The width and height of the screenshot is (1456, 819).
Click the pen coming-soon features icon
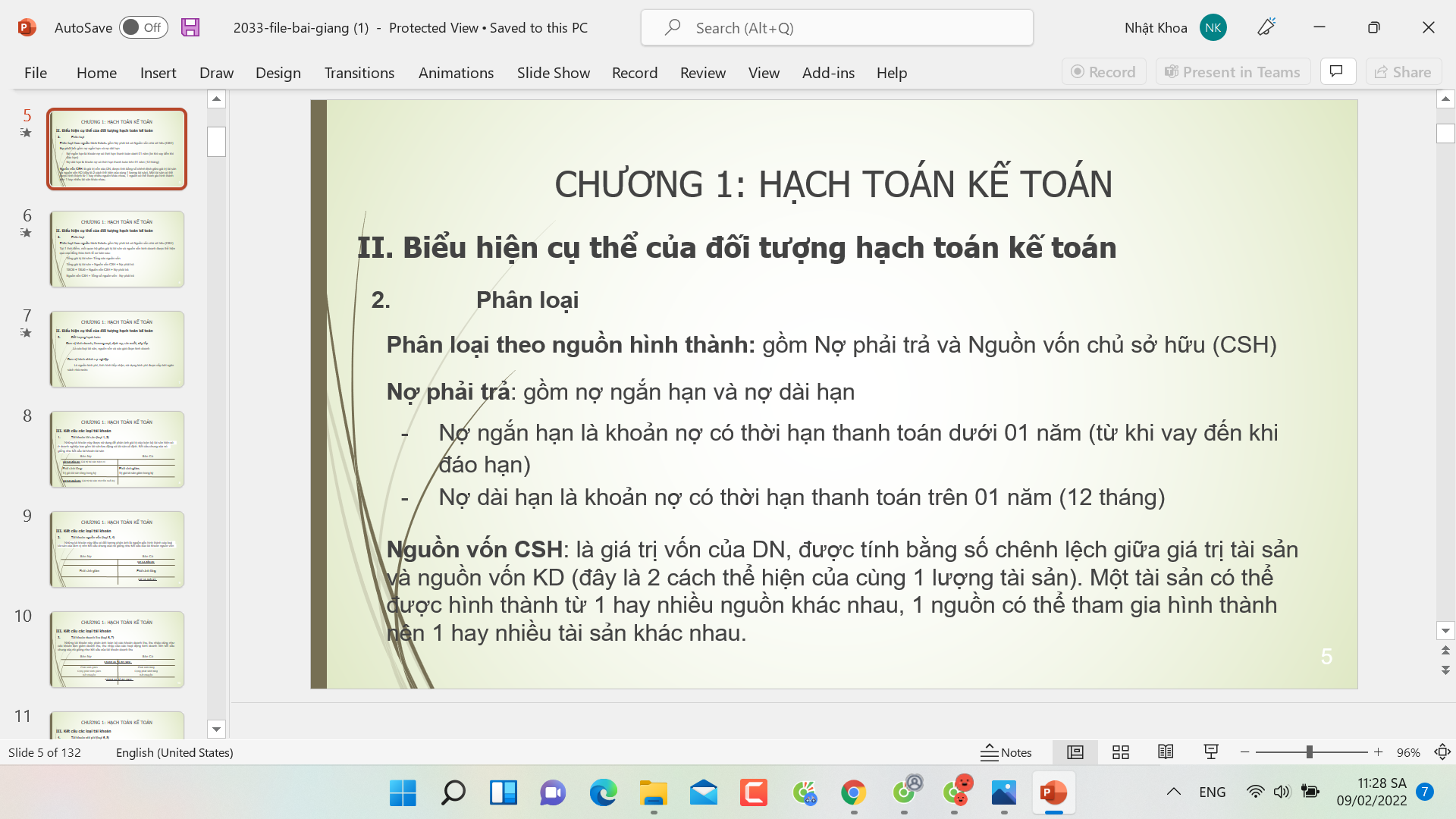[x=1266, y=27]
